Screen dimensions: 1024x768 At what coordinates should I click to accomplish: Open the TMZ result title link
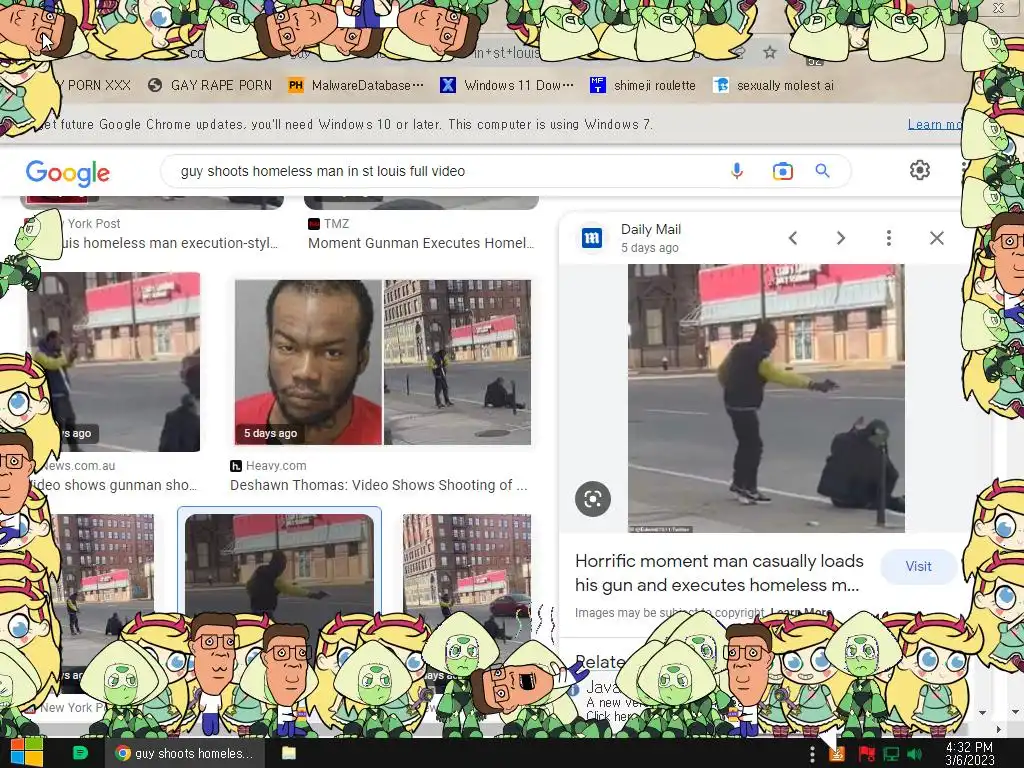coord(421,243)
